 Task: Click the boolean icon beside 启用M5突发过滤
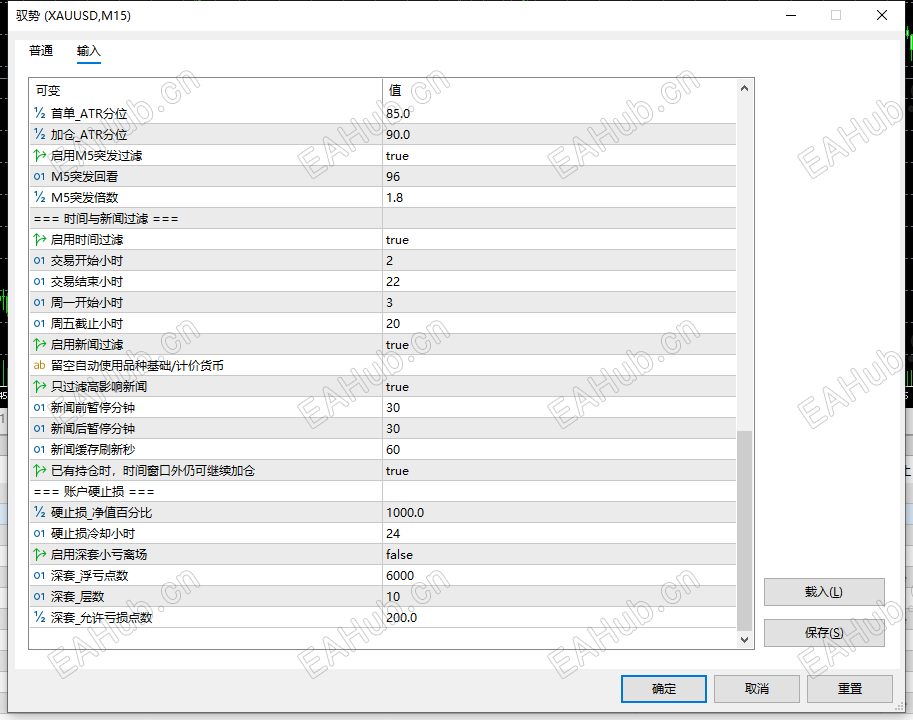[x=40, y=155]
